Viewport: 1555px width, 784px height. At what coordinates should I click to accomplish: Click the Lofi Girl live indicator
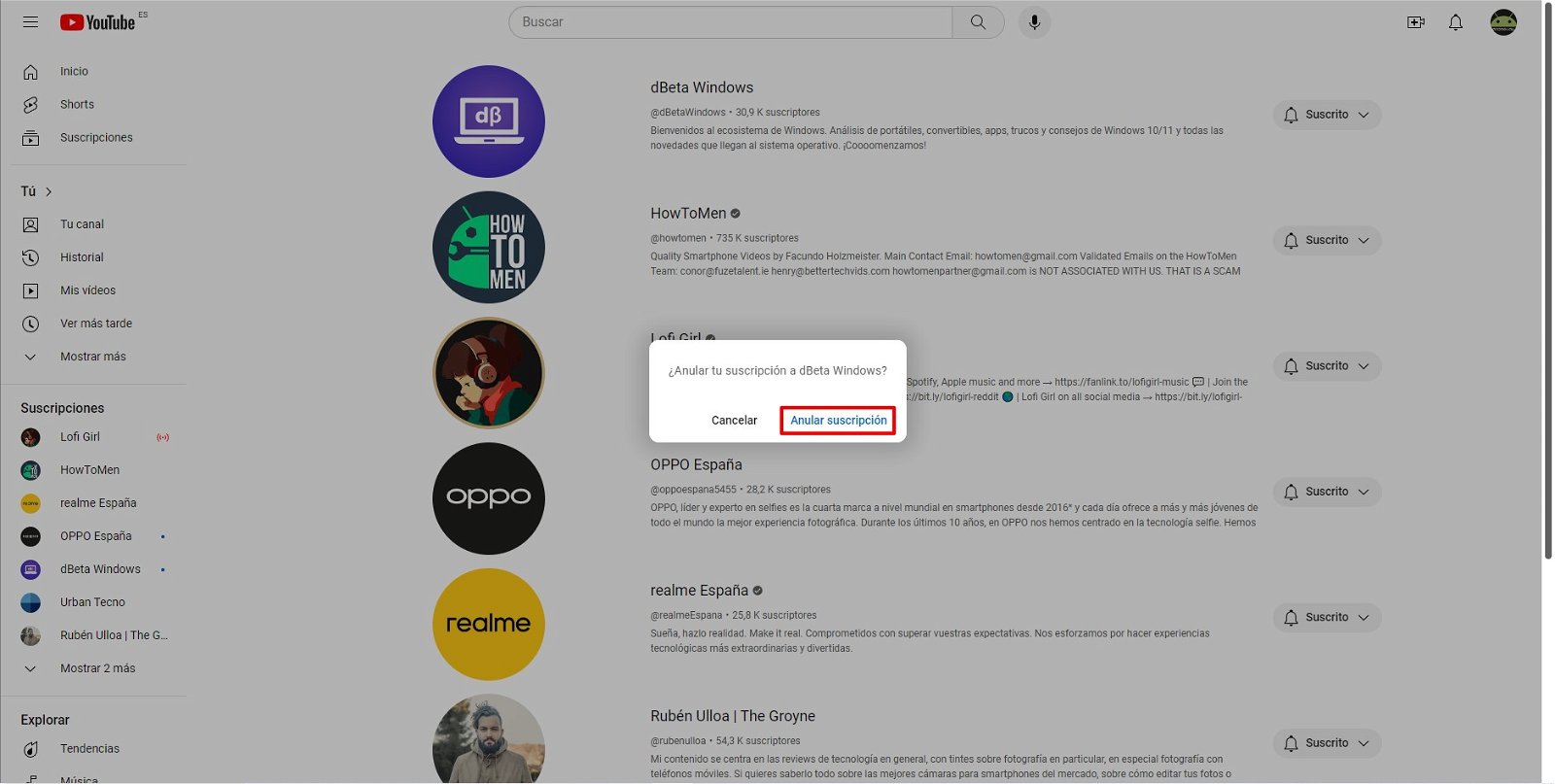[162, 437]
